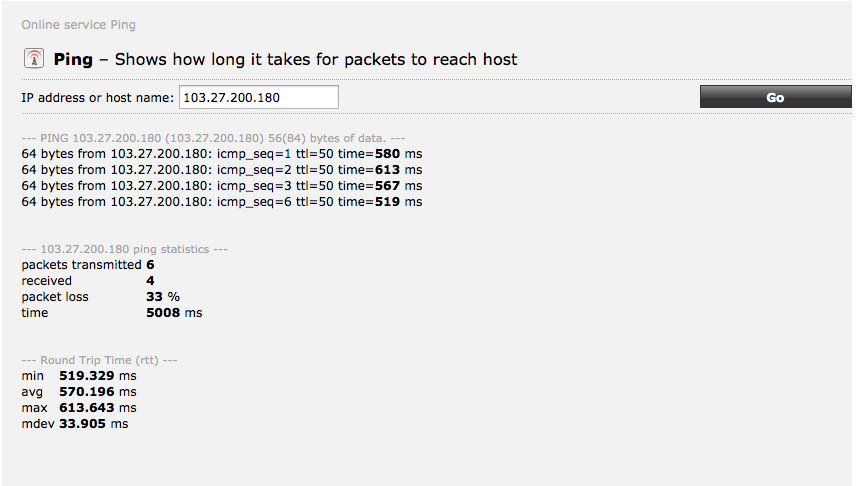Click the "IP address or host name" label
Image resolution: width=857 pixels, height=486 pixels.
click(x=97, y=97)
